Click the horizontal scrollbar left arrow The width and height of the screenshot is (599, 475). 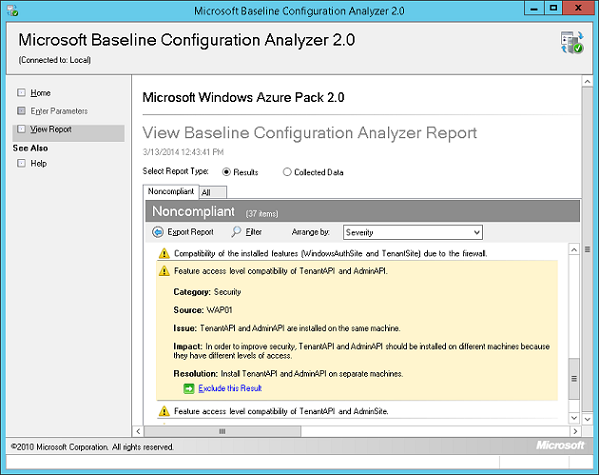[138, 431]
